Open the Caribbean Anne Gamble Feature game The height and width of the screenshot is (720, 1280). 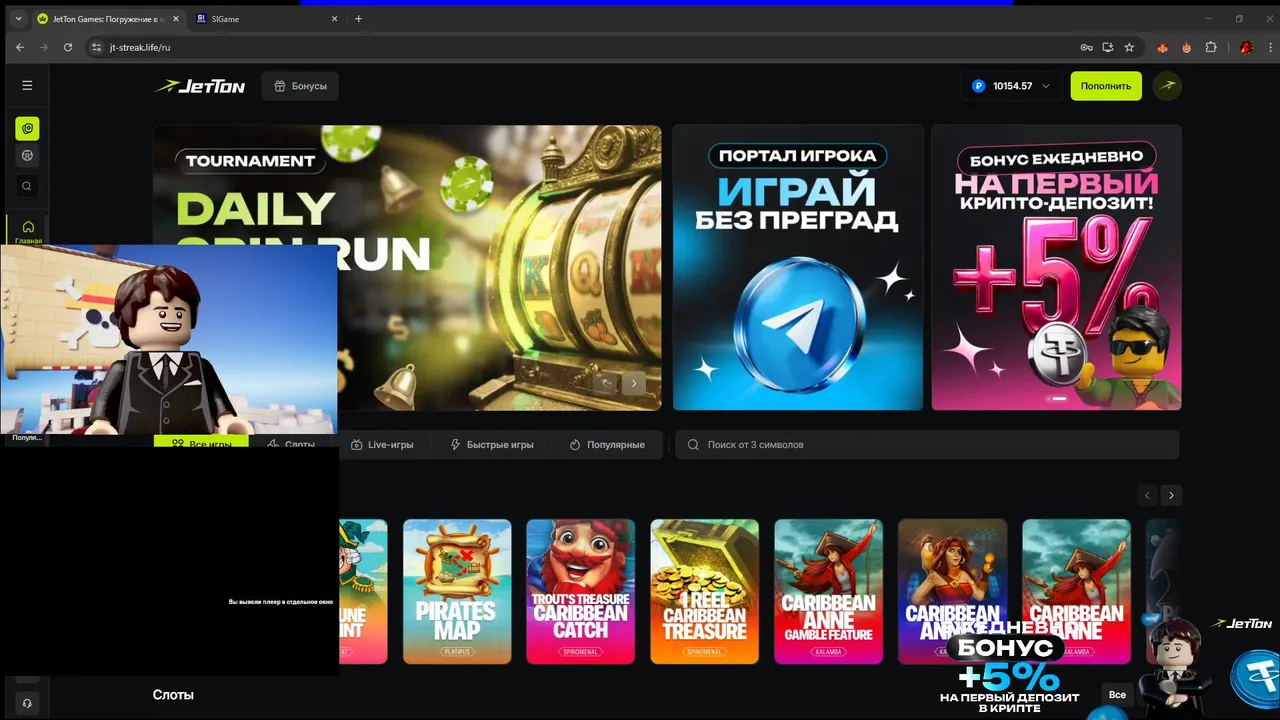click(x=829, y=591)
